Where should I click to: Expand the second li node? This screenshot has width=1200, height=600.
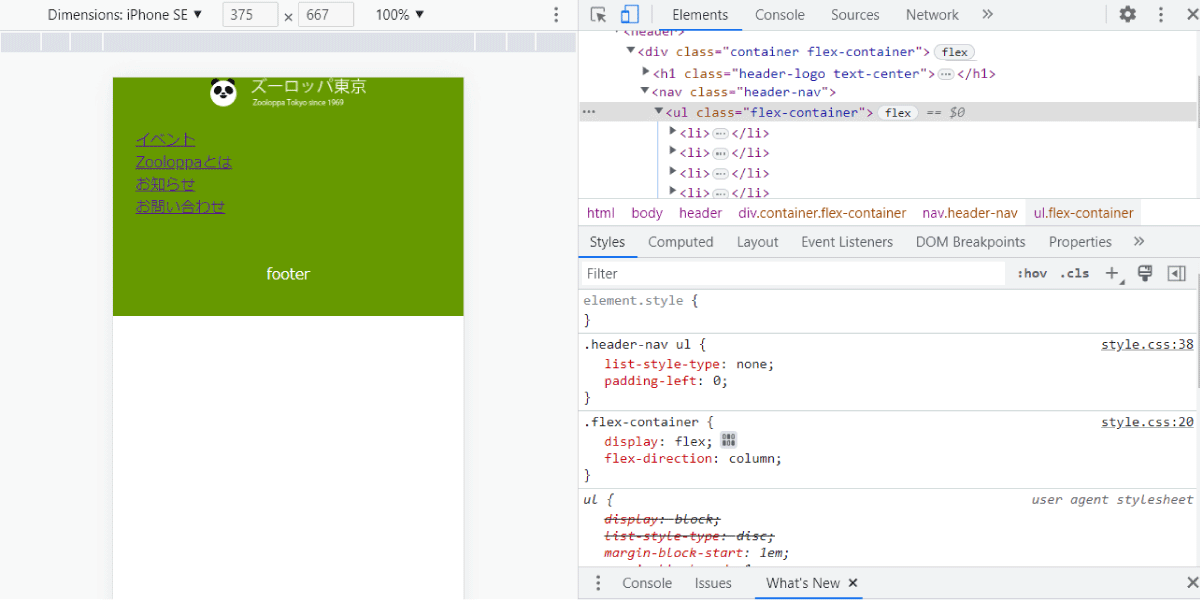pyautogui.click(x=673, y=152)
